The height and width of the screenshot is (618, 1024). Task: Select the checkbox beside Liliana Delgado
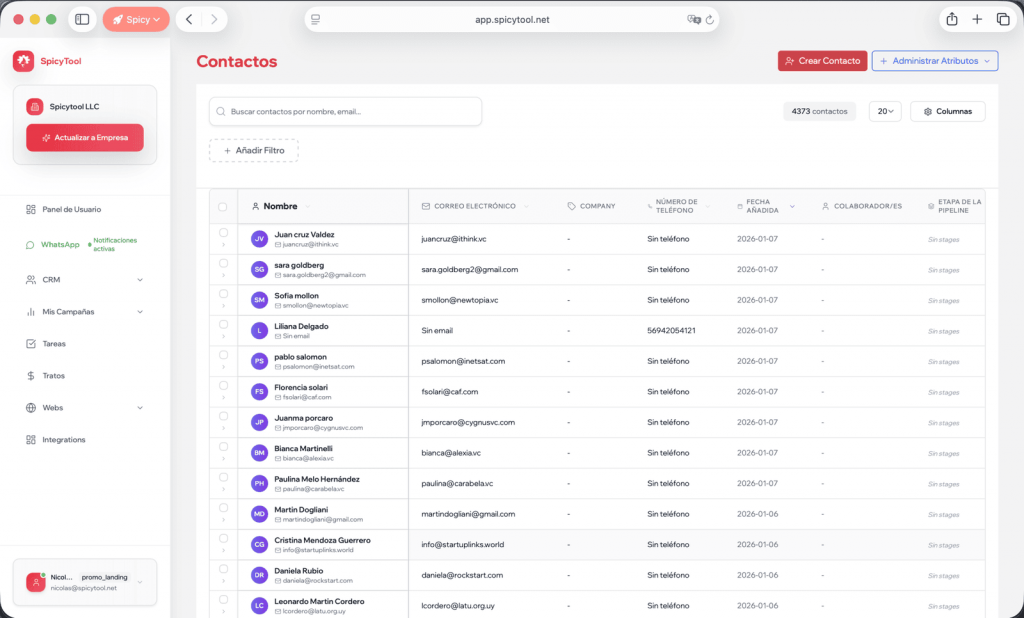tap(223, 325)
